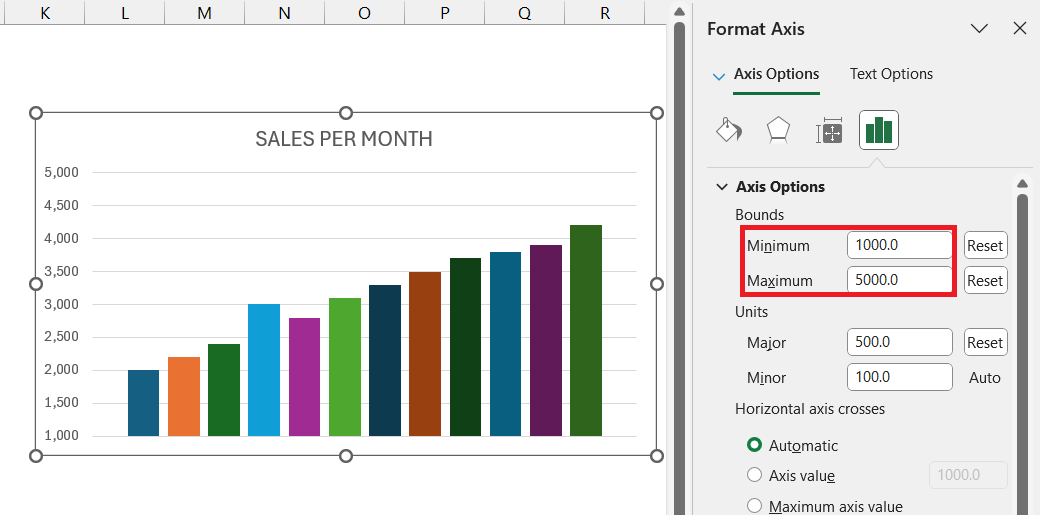
Task: Select column header P
Action: [444, 13]
